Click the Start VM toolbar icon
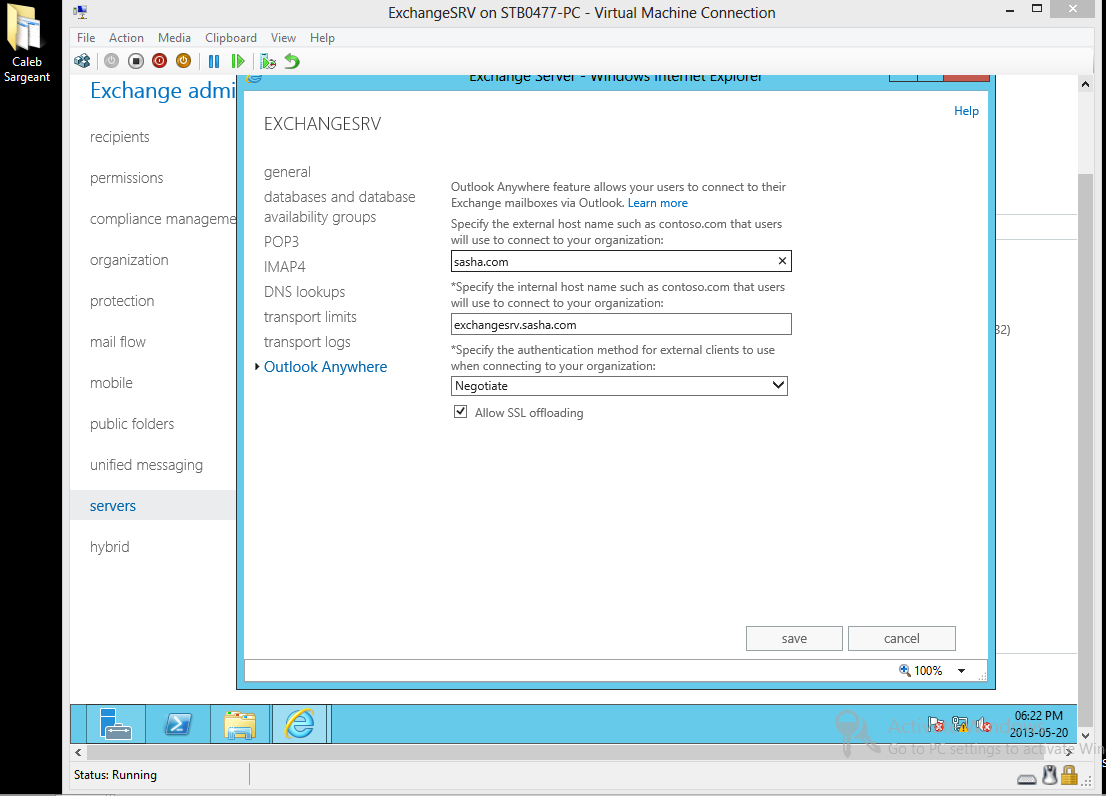The width and height of the screenshot is (1106, 796). tap(111, 61)
